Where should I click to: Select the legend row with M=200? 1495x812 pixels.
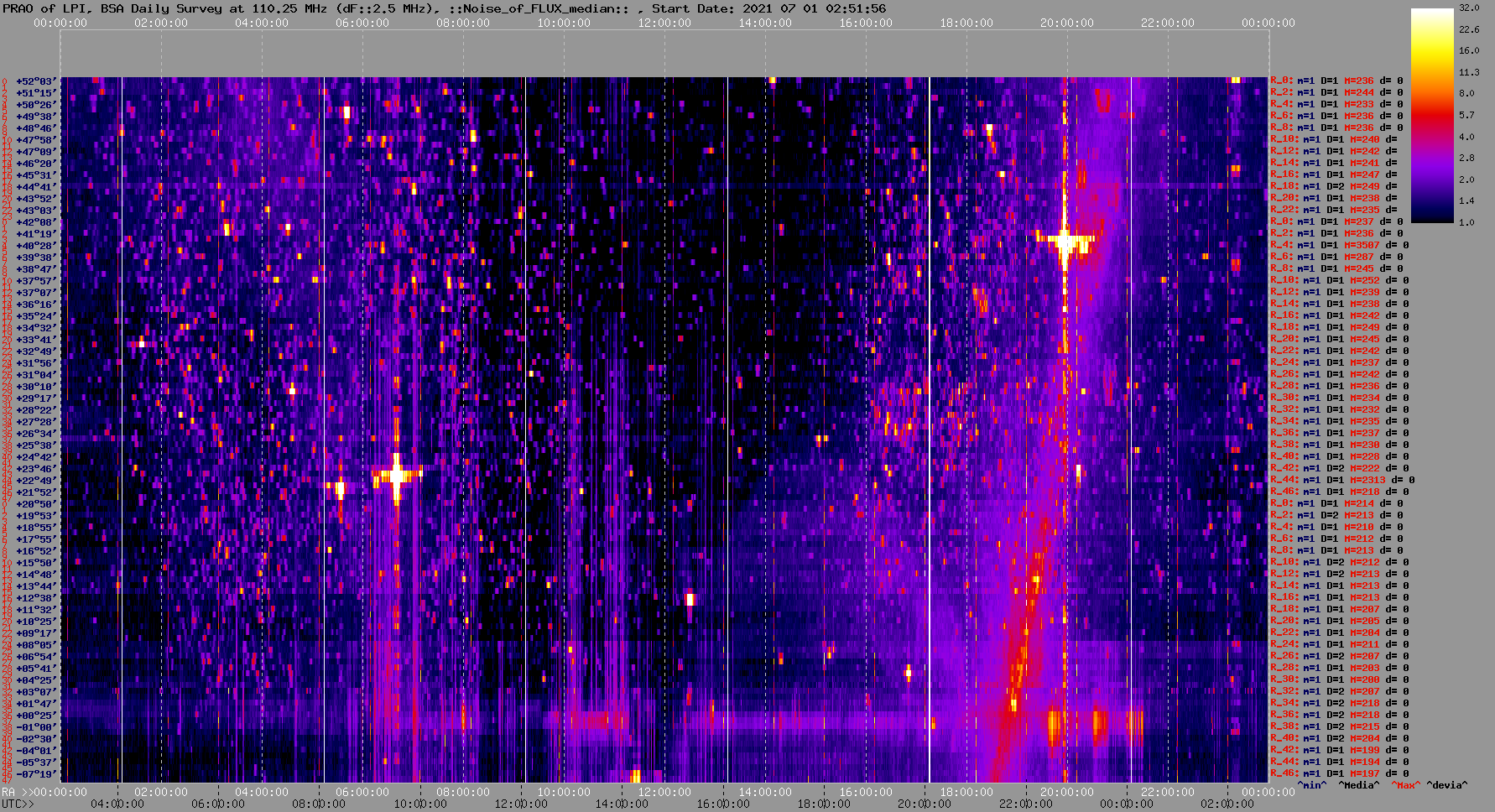click(x=1339, y=680)
